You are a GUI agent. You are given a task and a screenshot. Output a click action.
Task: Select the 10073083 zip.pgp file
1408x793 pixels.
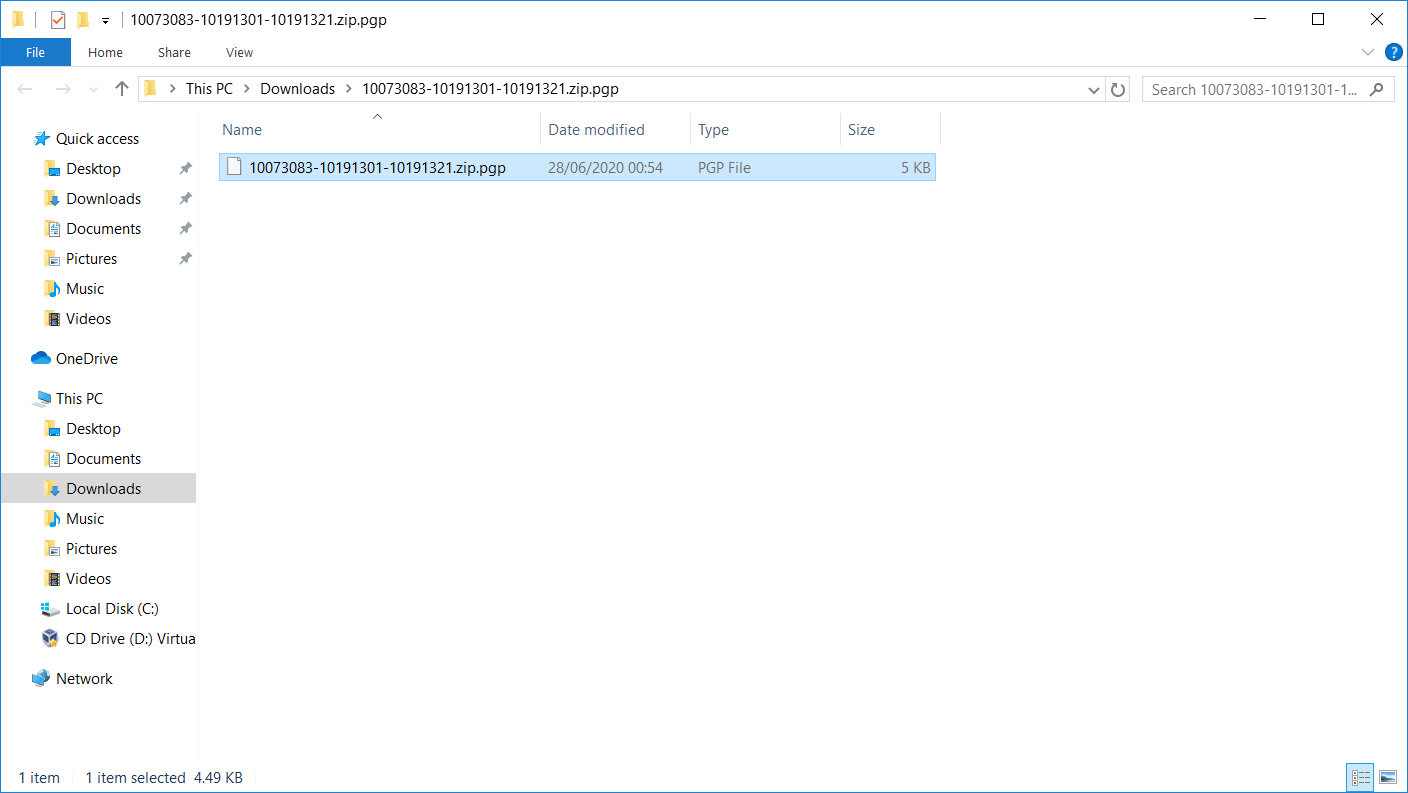(377, 168)
